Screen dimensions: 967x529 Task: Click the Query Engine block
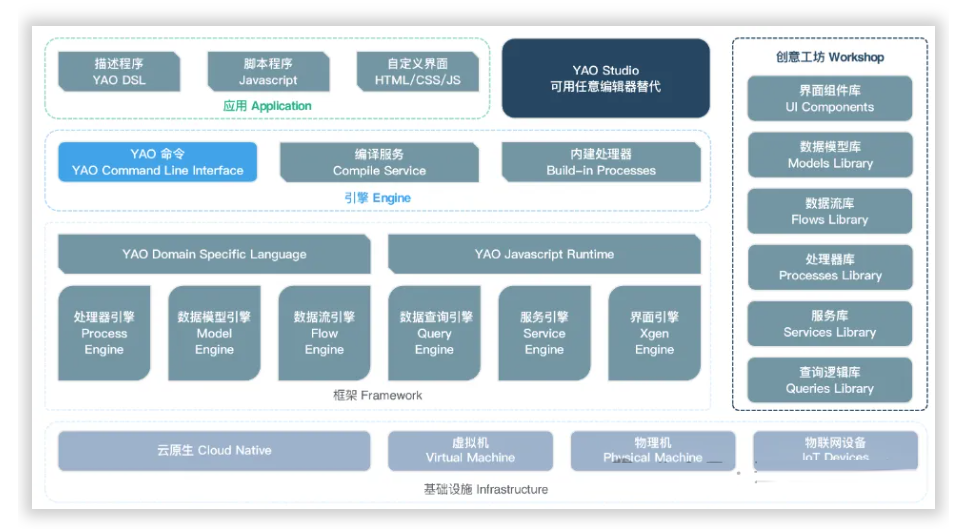coord(434,333)
